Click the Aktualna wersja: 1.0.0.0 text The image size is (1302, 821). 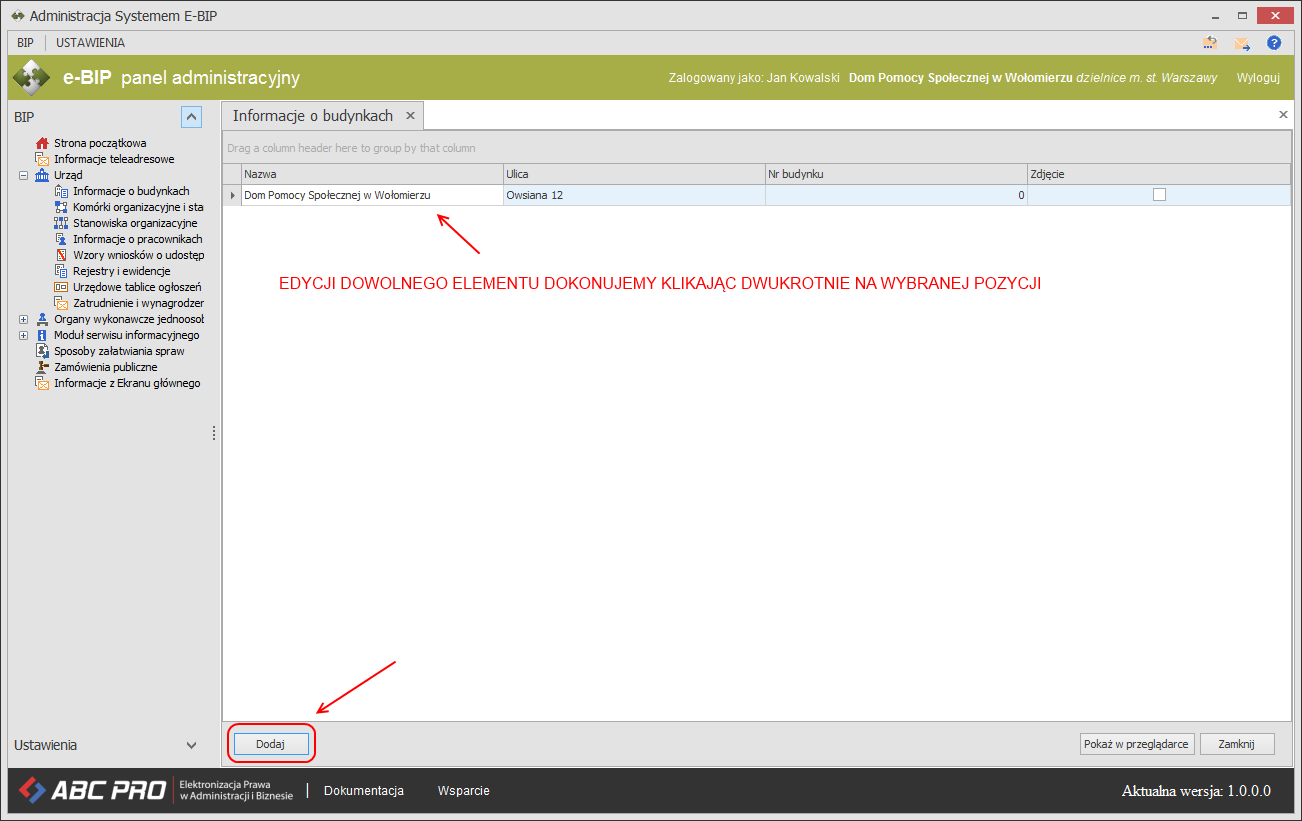point(1196,791)
